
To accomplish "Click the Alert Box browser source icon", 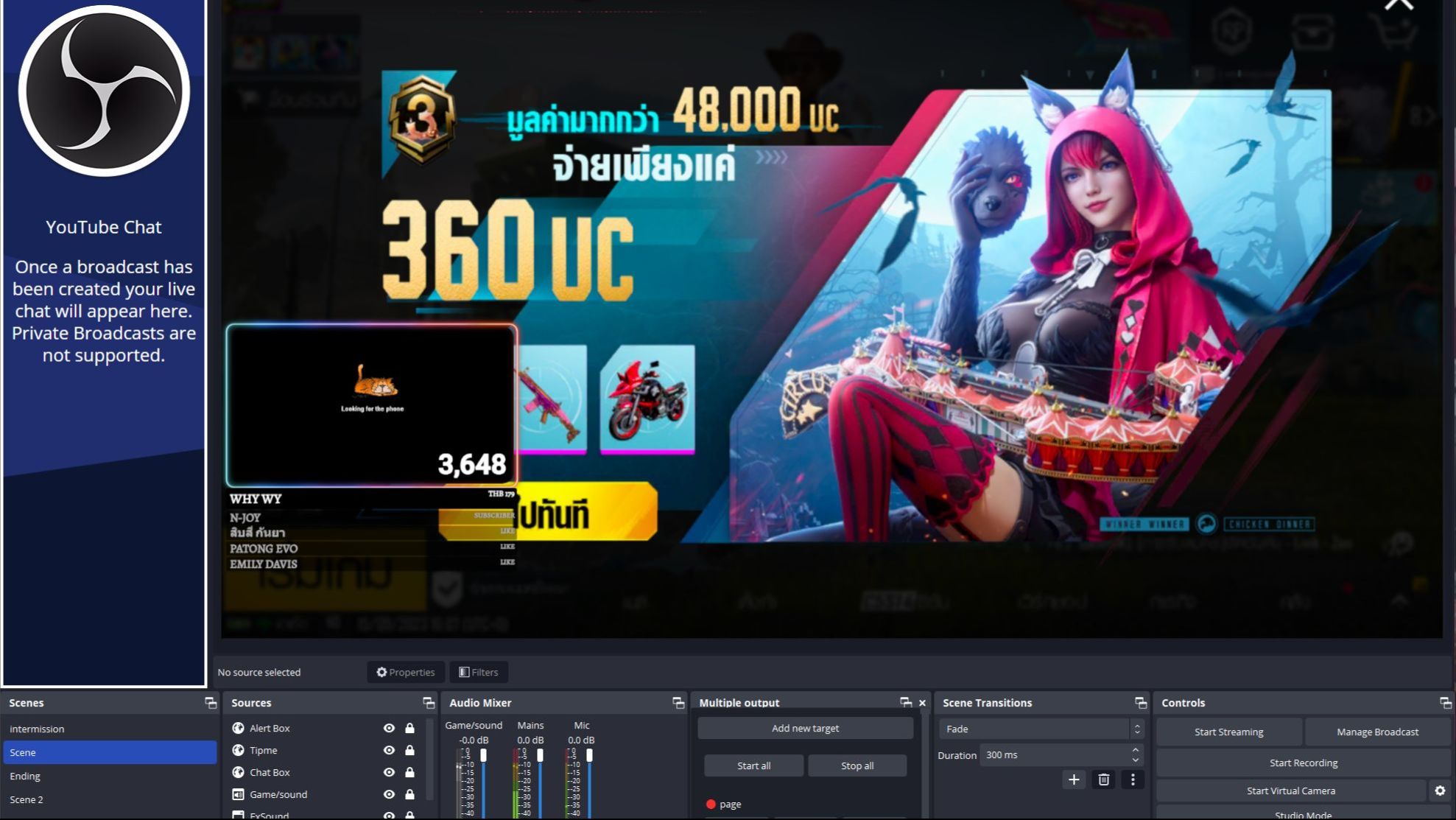I will (x=238, y=728).
